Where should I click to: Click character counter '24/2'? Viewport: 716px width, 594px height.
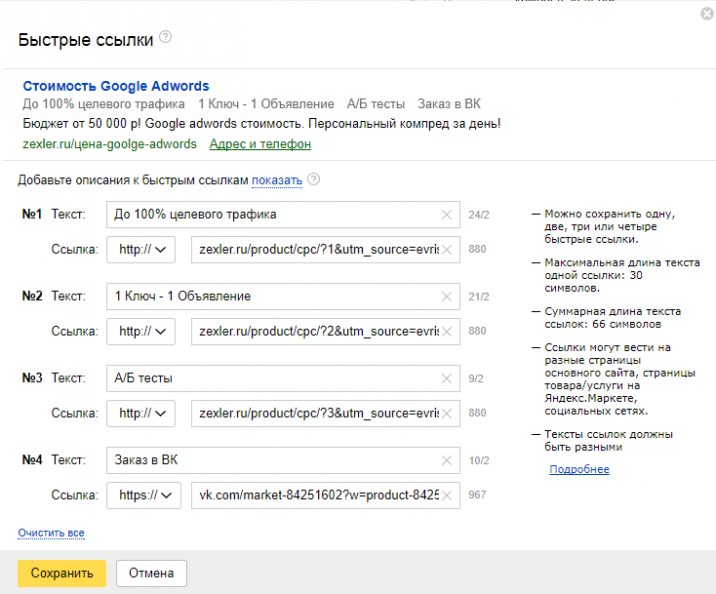click(x=479, y=215)
